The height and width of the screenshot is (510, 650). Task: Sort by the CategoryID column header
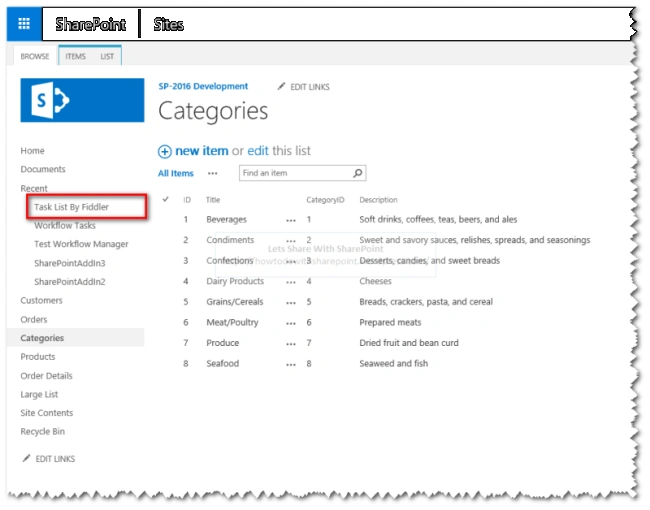pos(325,200)
